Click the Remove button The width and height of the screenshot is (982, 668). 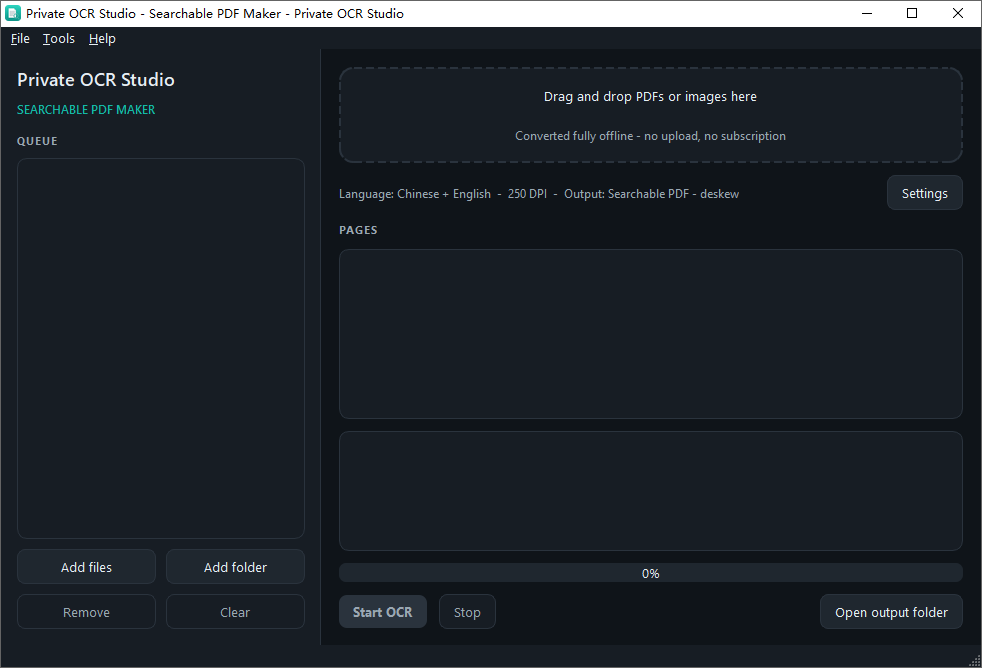[x=86, y=612]
